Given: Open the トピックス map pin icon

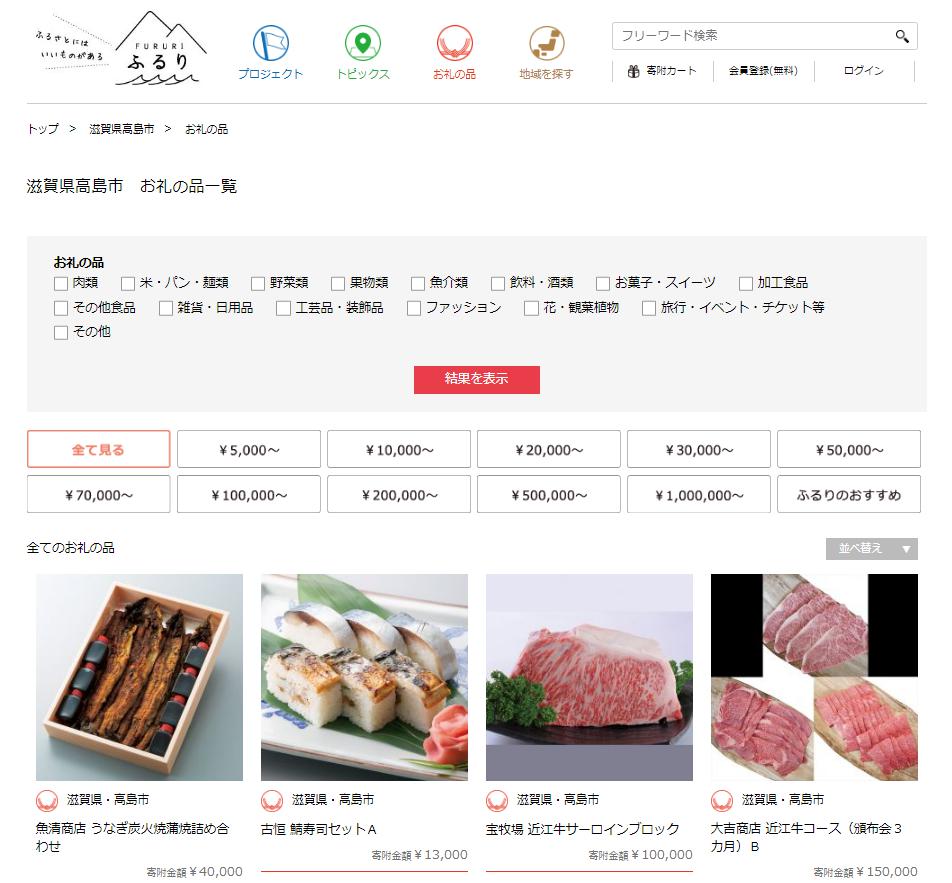Looking at the screenshot, I should (x=362, y=43).
